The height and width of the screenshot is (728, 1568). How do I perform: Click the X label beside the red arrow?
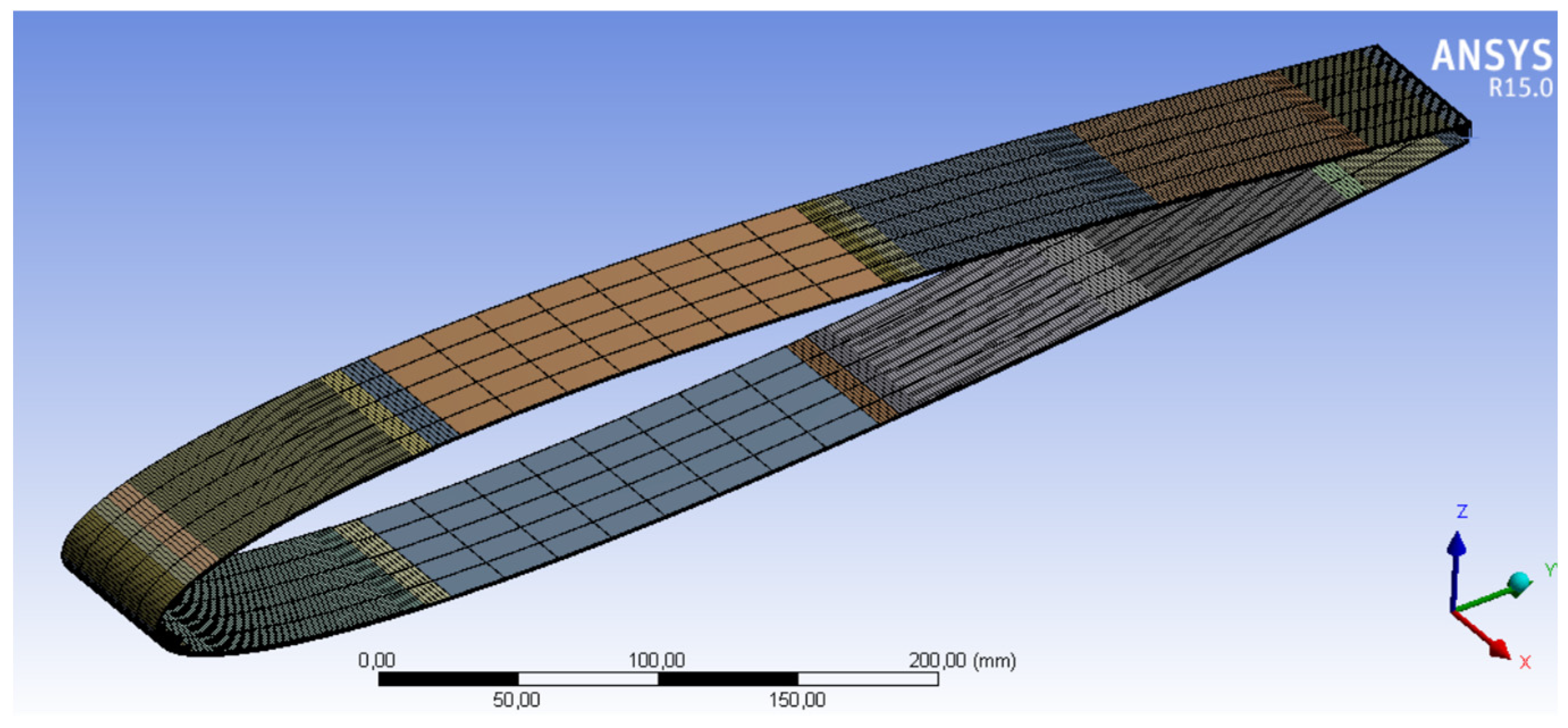pyautogui.click(x=1525, y=662)
